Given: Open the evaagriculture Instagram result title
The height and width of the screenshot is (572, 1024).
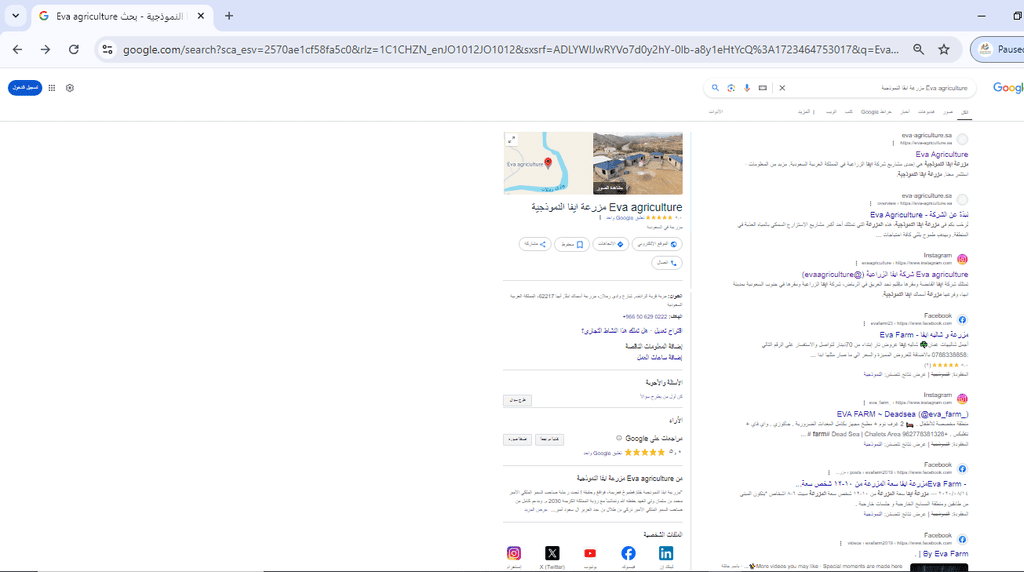Looking at the screenshot, I should click(885, 274).
